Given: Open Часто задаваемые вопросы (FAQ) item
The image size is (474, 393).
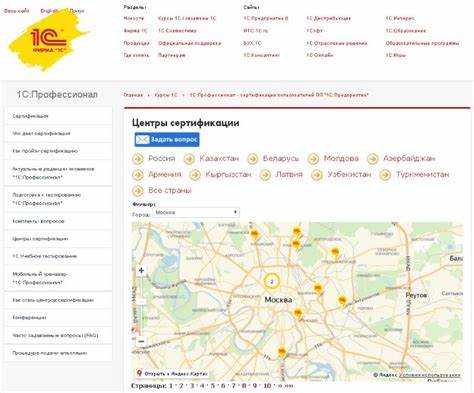Looking at the screenshot, I should tap(58, 335).
